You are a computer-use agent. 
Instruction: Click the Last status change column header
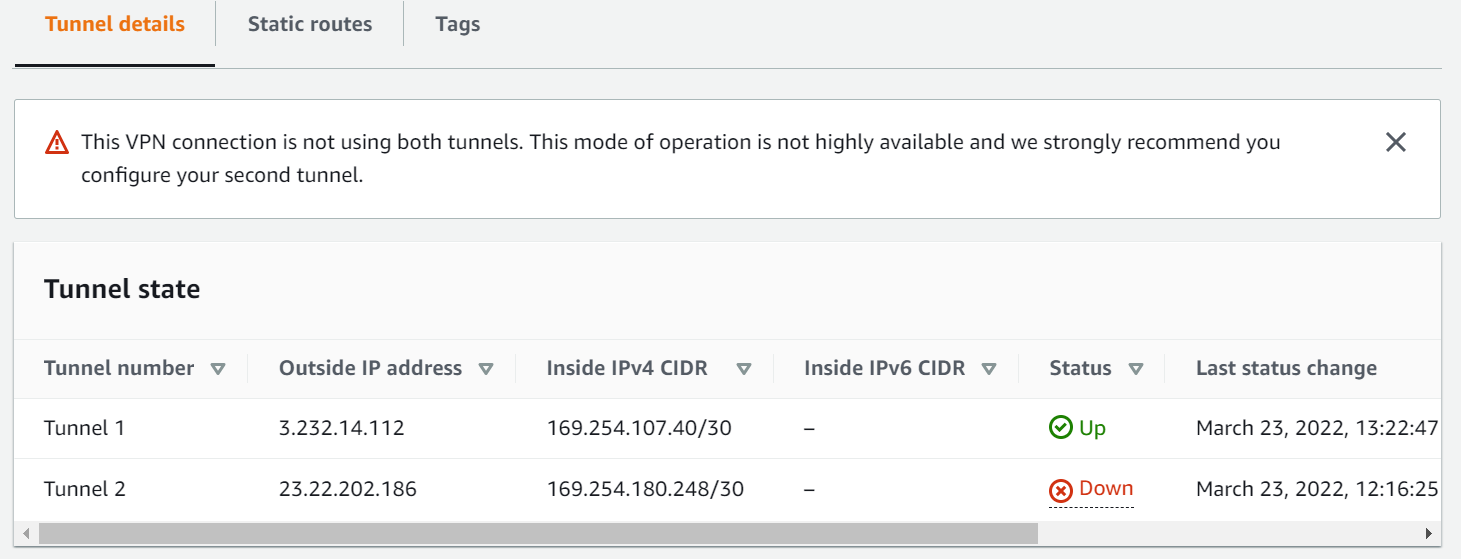click(x=1286, y=368)
